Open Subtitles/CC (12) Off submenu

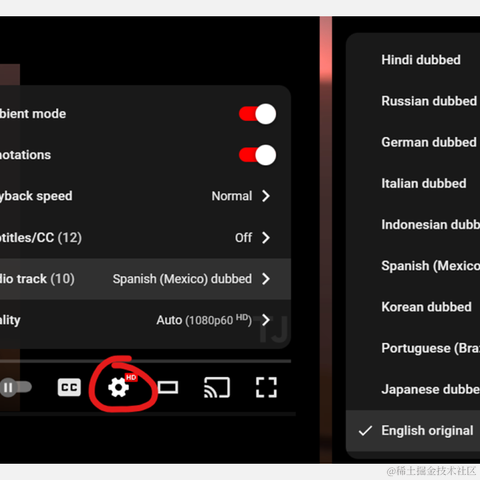tap(145, 238)
